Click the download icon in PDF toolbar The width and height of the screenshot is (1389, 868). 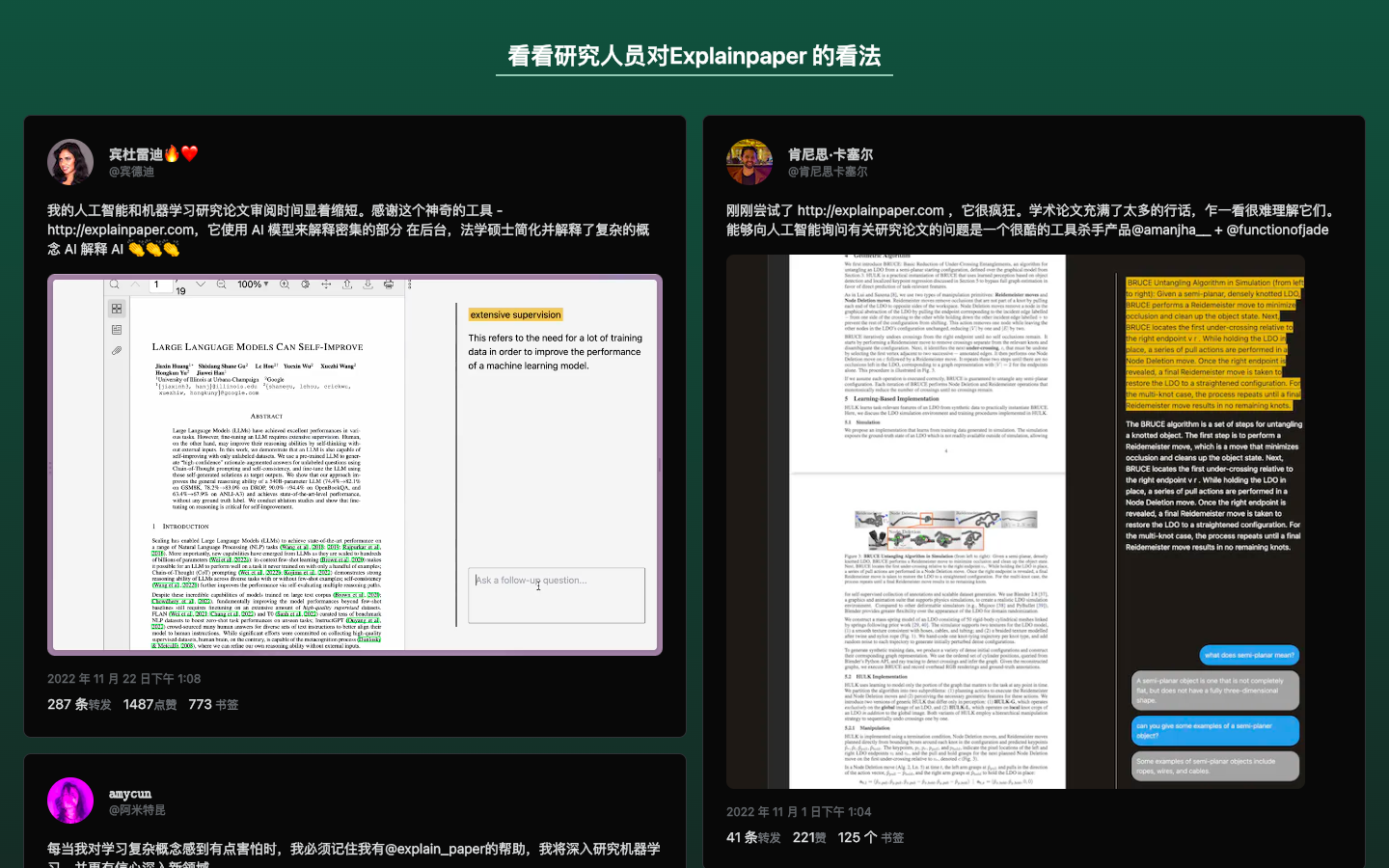(x=368, y=285)
